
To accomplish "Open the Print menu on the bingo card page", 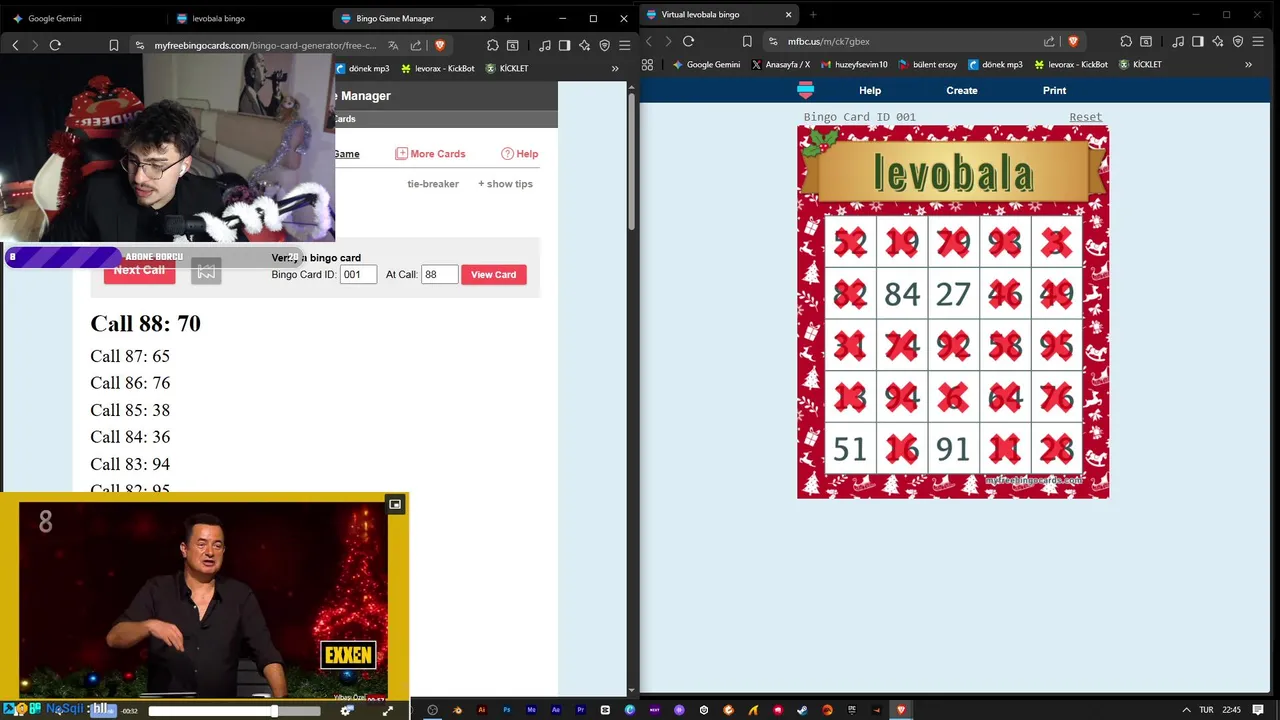I will coord(1054,90).
